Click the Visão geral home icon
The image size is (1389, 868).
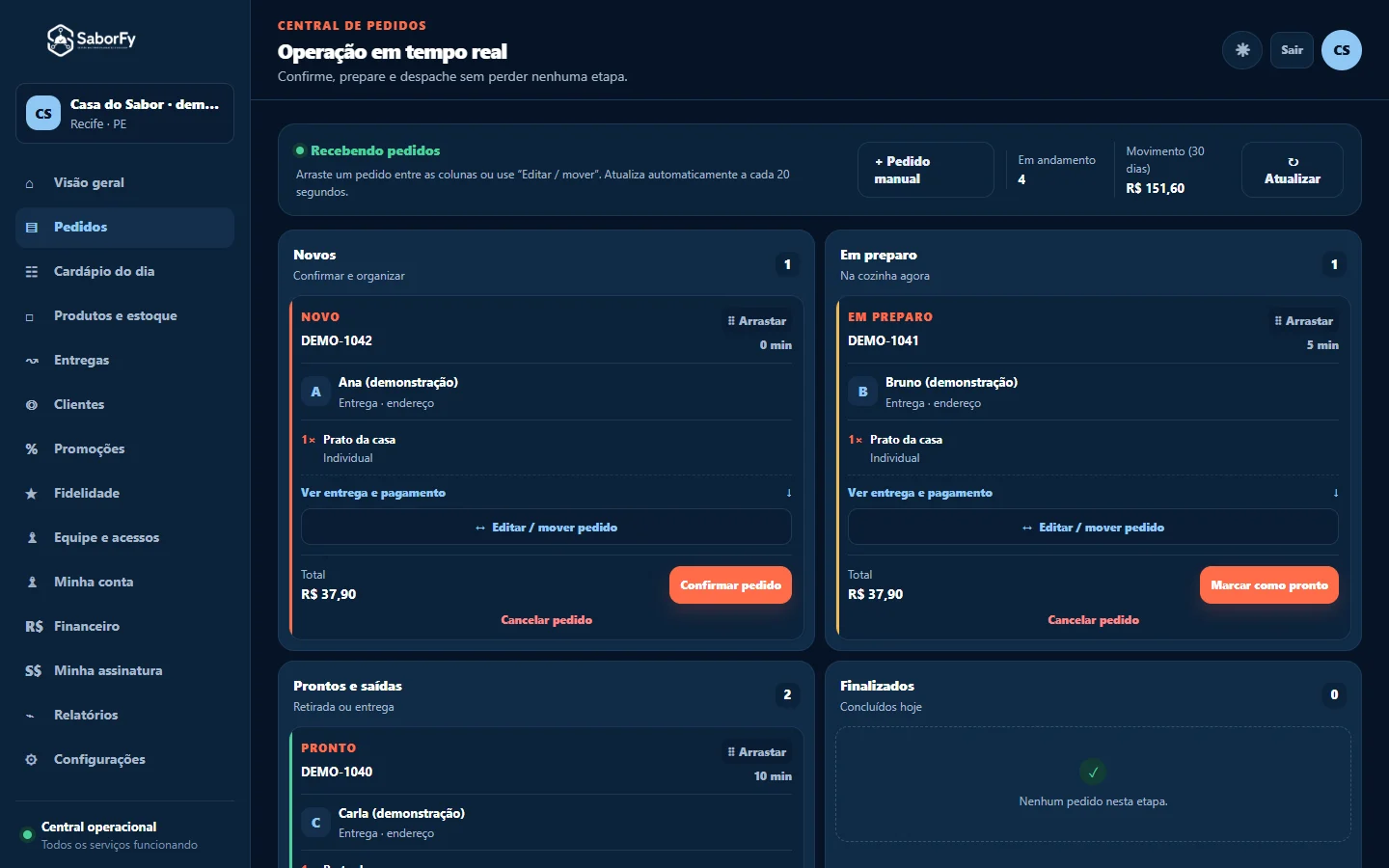pos(30,183)
